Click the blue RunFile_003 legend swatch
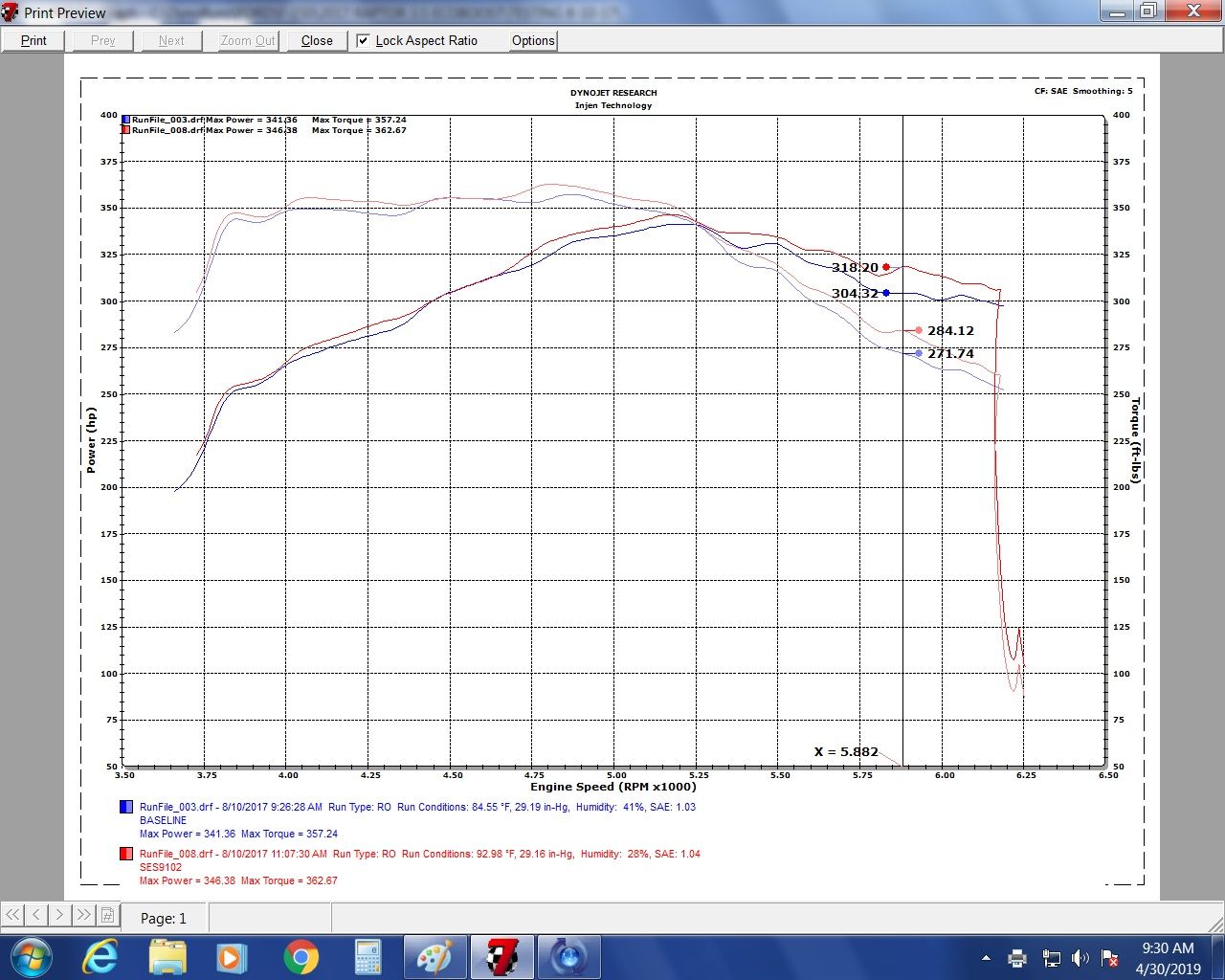The height and width of the screenshot is (980, 1225). pyautogui.click(x=125, y=807)
